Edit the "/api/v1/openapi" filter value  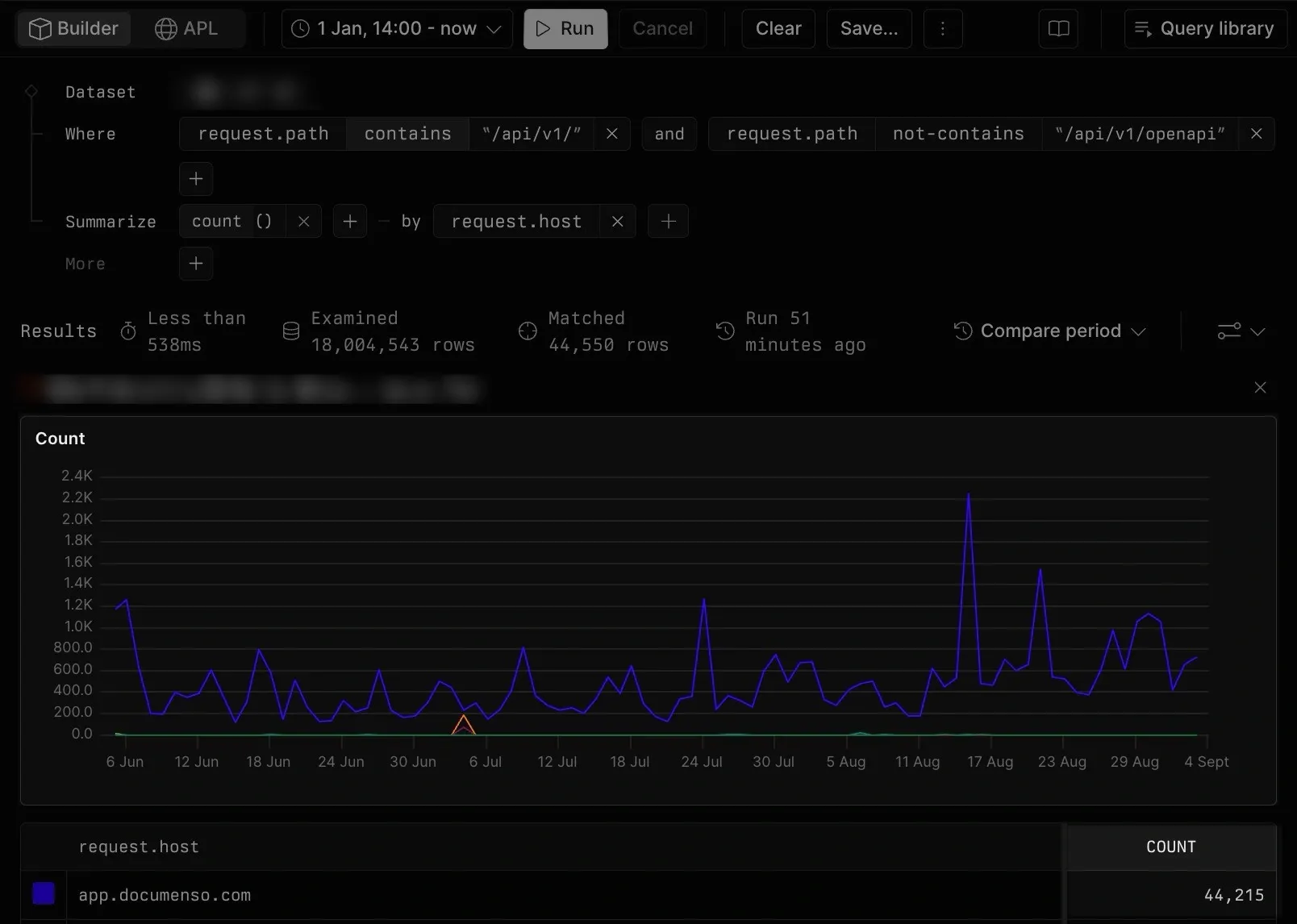[x=1140, y=134]
